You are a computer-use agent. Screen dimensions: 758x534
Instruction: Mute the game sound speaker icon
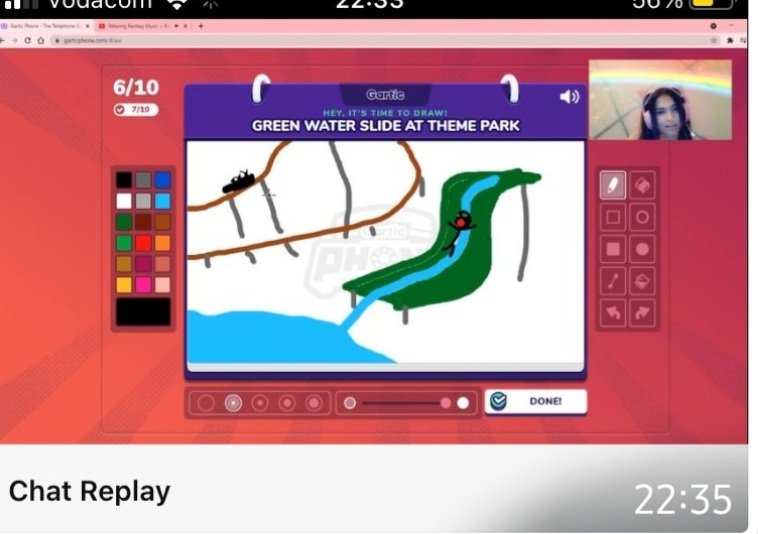[x=569, y=97]
